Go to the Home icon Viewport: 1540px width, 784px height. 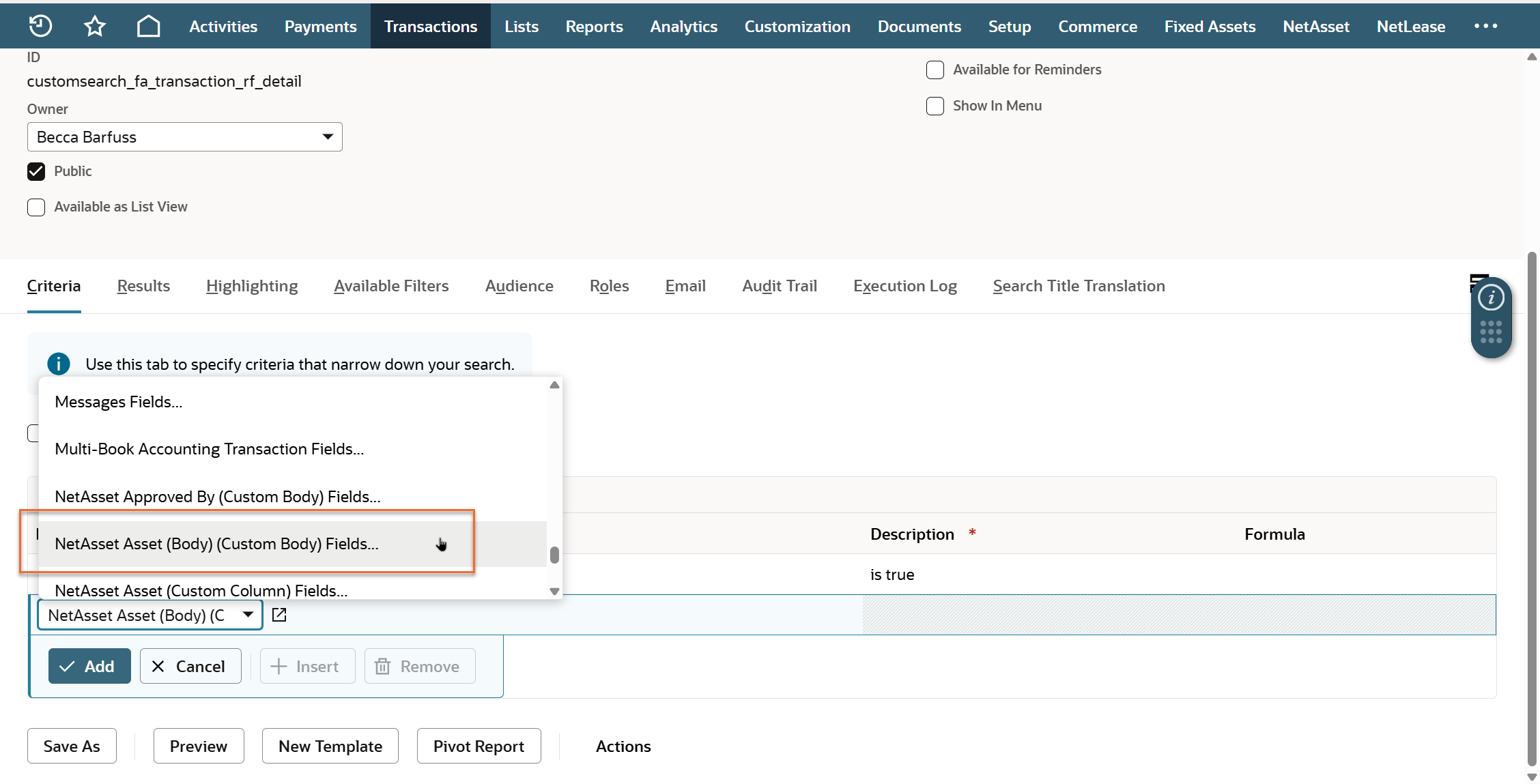point(148,26)
